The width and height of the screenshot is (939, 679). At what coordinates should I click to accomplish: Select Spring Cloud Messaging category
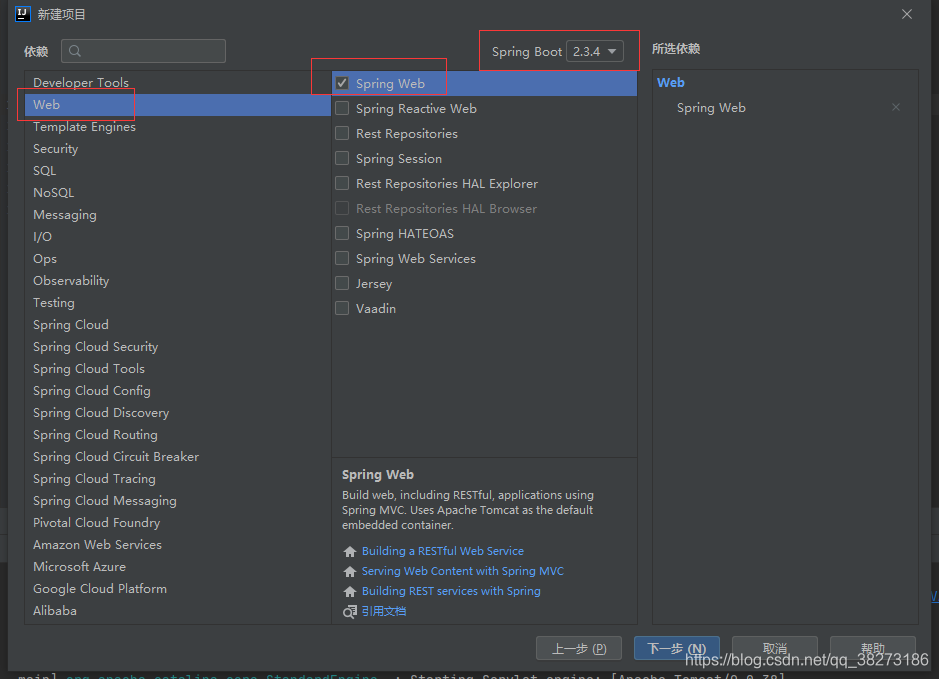tap(177, 501)
